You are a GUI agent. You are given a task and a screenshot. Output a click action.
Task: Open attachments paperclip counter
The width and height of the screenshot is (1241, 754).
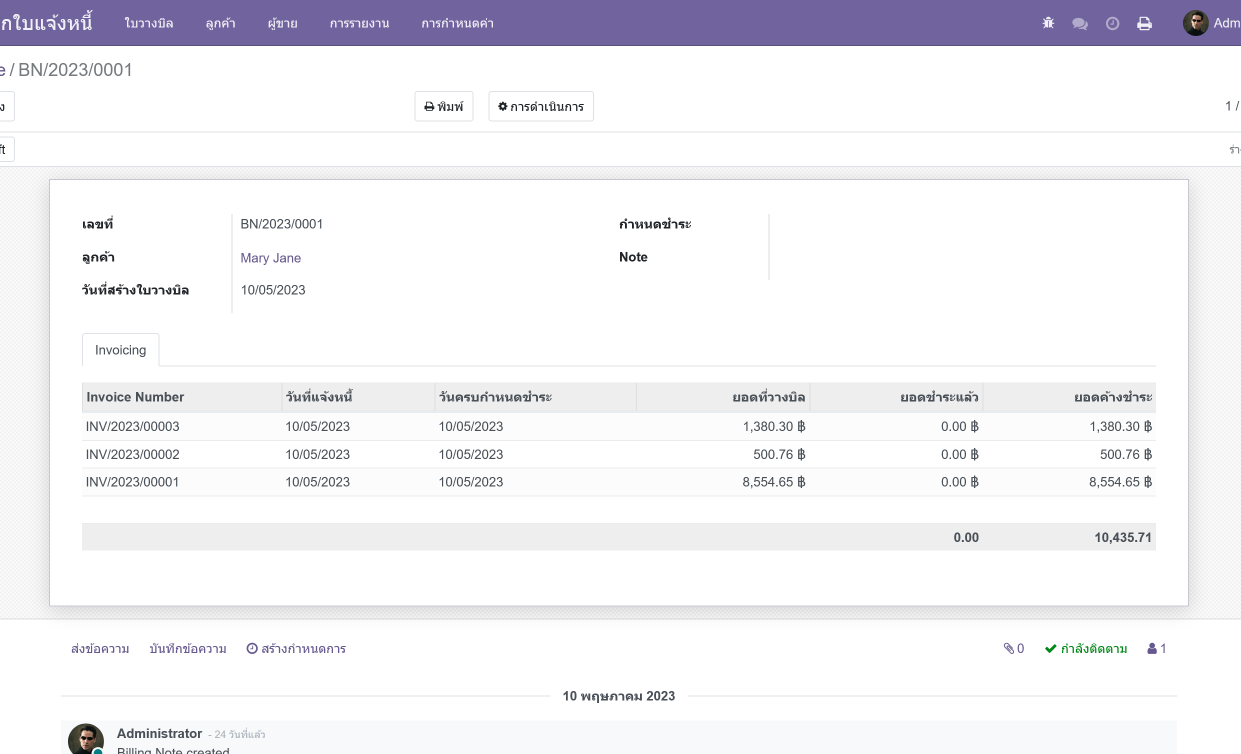(x=1014, y=649)
